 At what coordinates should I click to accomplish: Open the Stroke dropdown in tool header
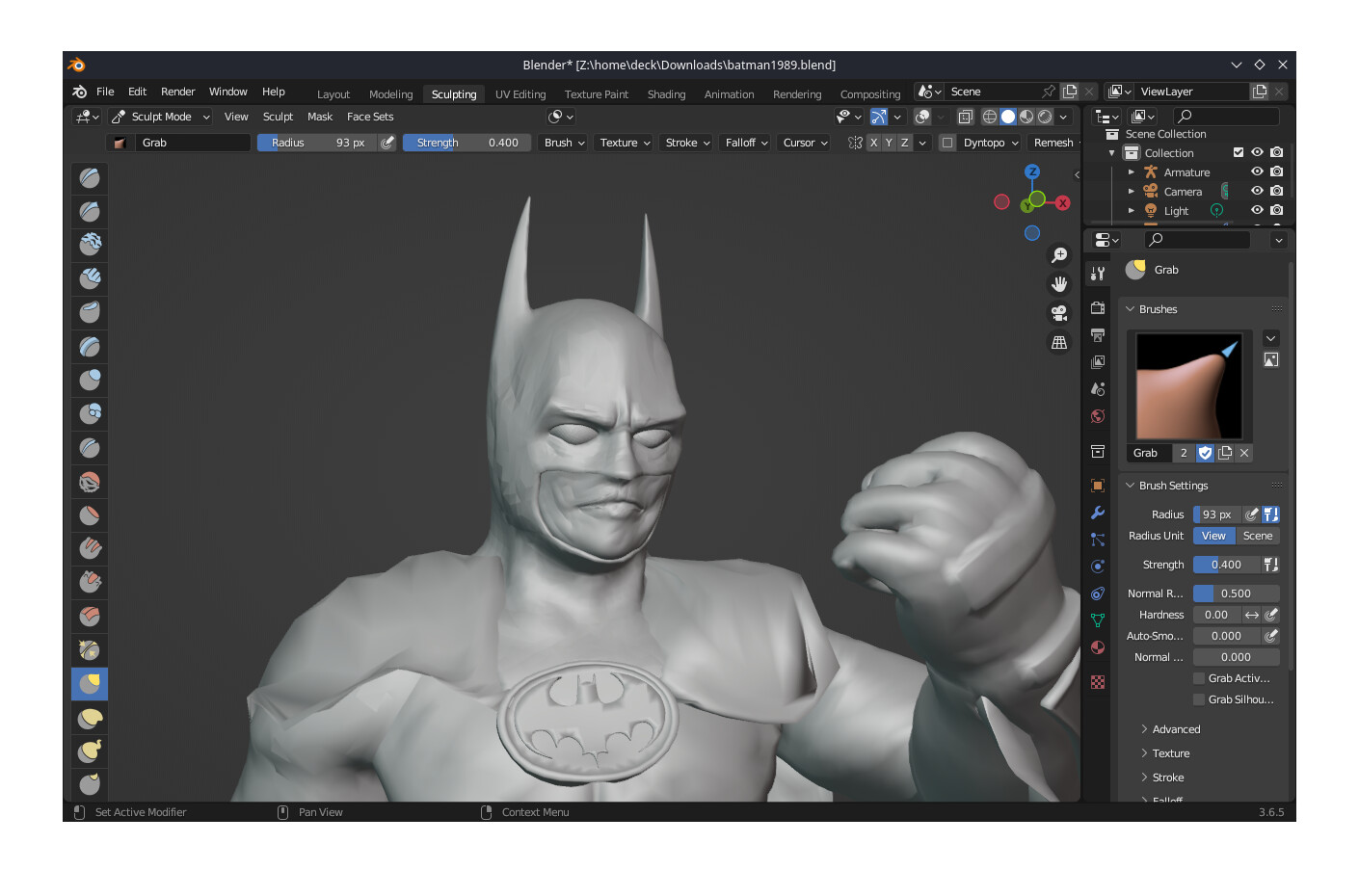pos(687,143)
